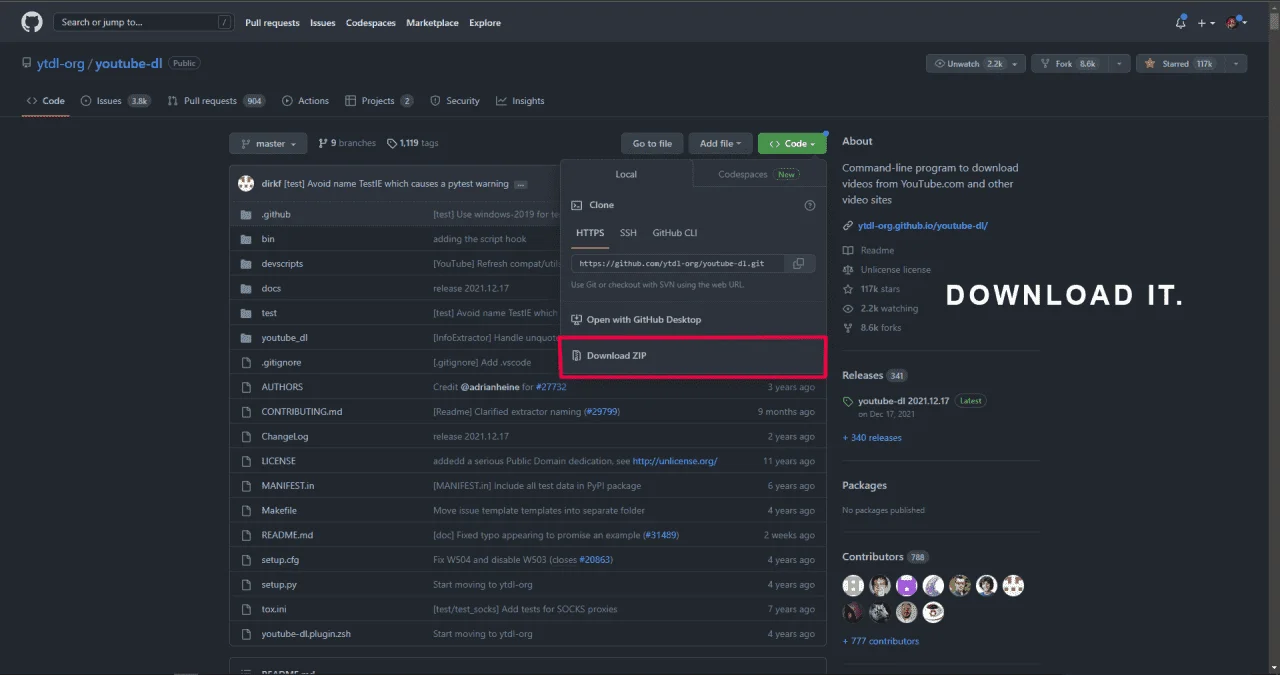
Task: Open the Add file dropdown
Action: [x=720, y=144]
